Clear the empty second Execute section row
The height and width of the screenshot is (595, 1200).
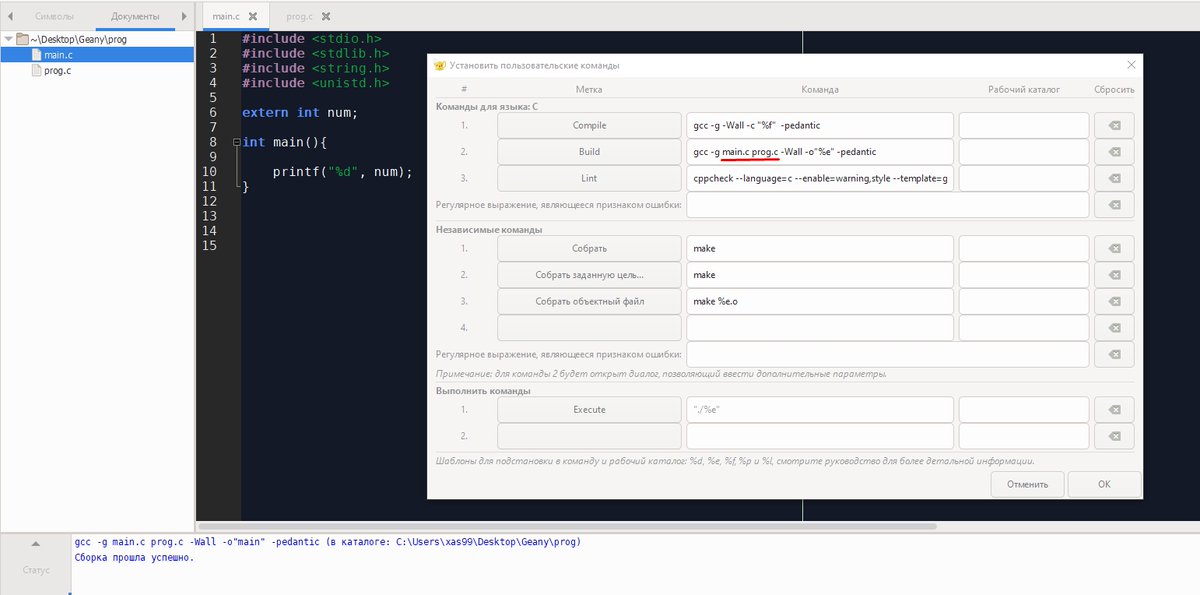(1114, 436)
